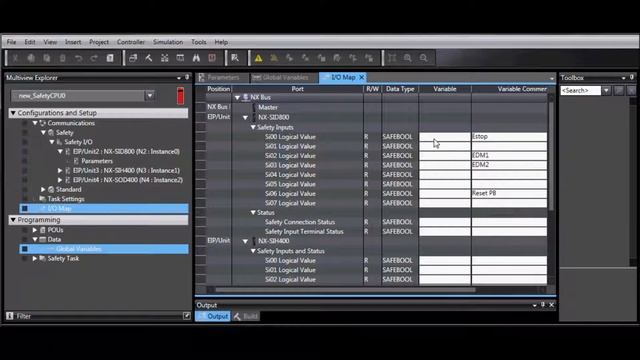
Task: Click the Cut icon in the toolbar
Action: [15, 58]
